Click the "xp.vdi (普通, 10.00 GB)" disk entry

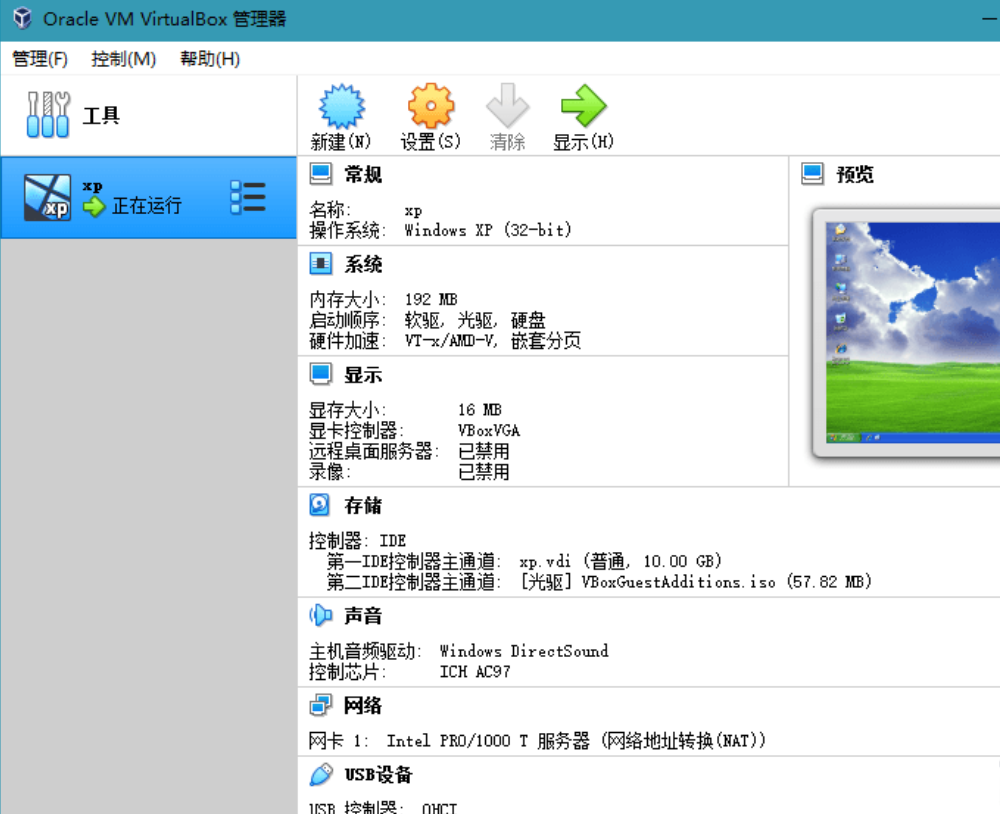pos(621,561)
